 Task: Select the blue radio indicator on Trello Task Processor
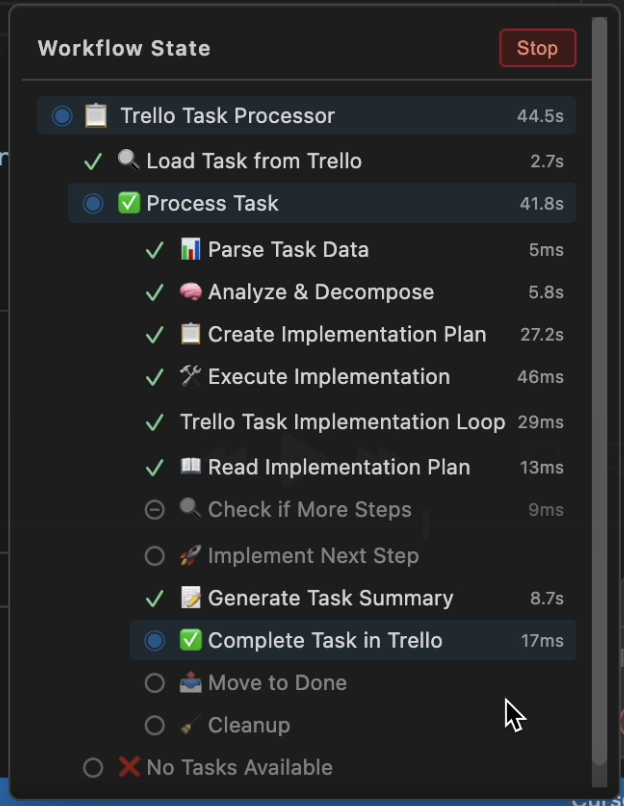point(62,115)
